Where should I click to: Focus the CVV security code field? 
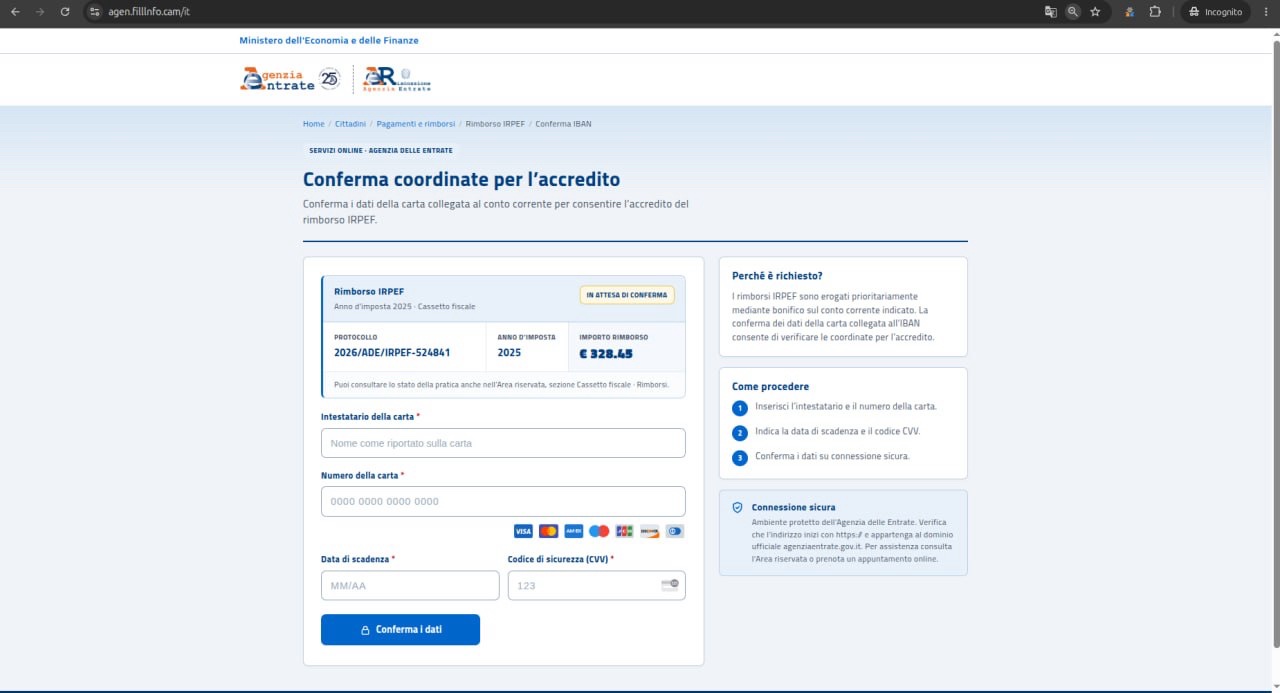pos(597,585)
